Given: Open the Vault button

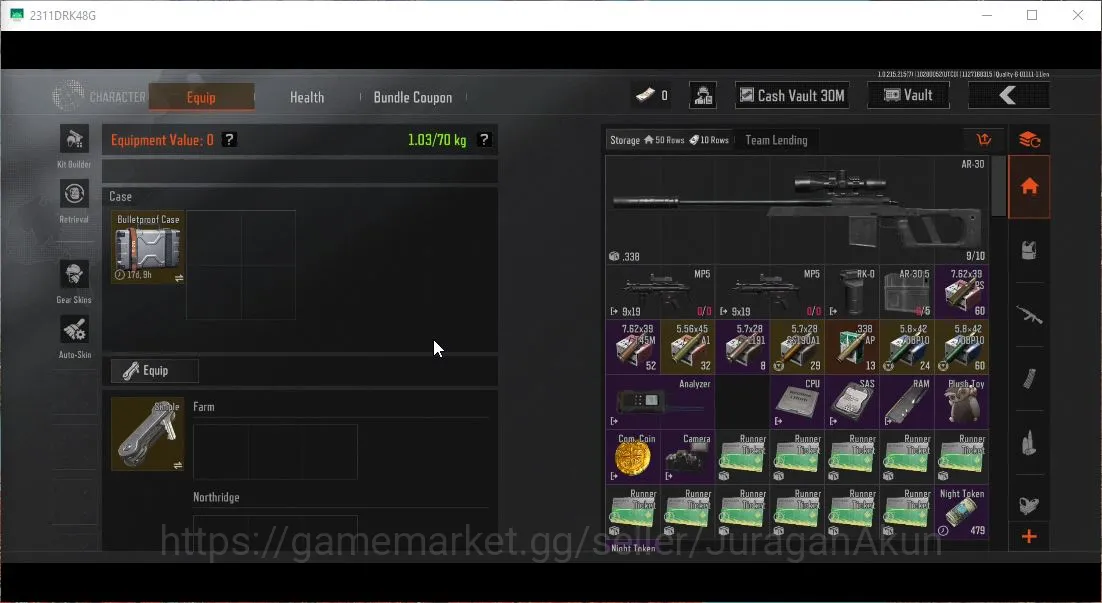Looking at the screenshot, I should coord(908,96).
